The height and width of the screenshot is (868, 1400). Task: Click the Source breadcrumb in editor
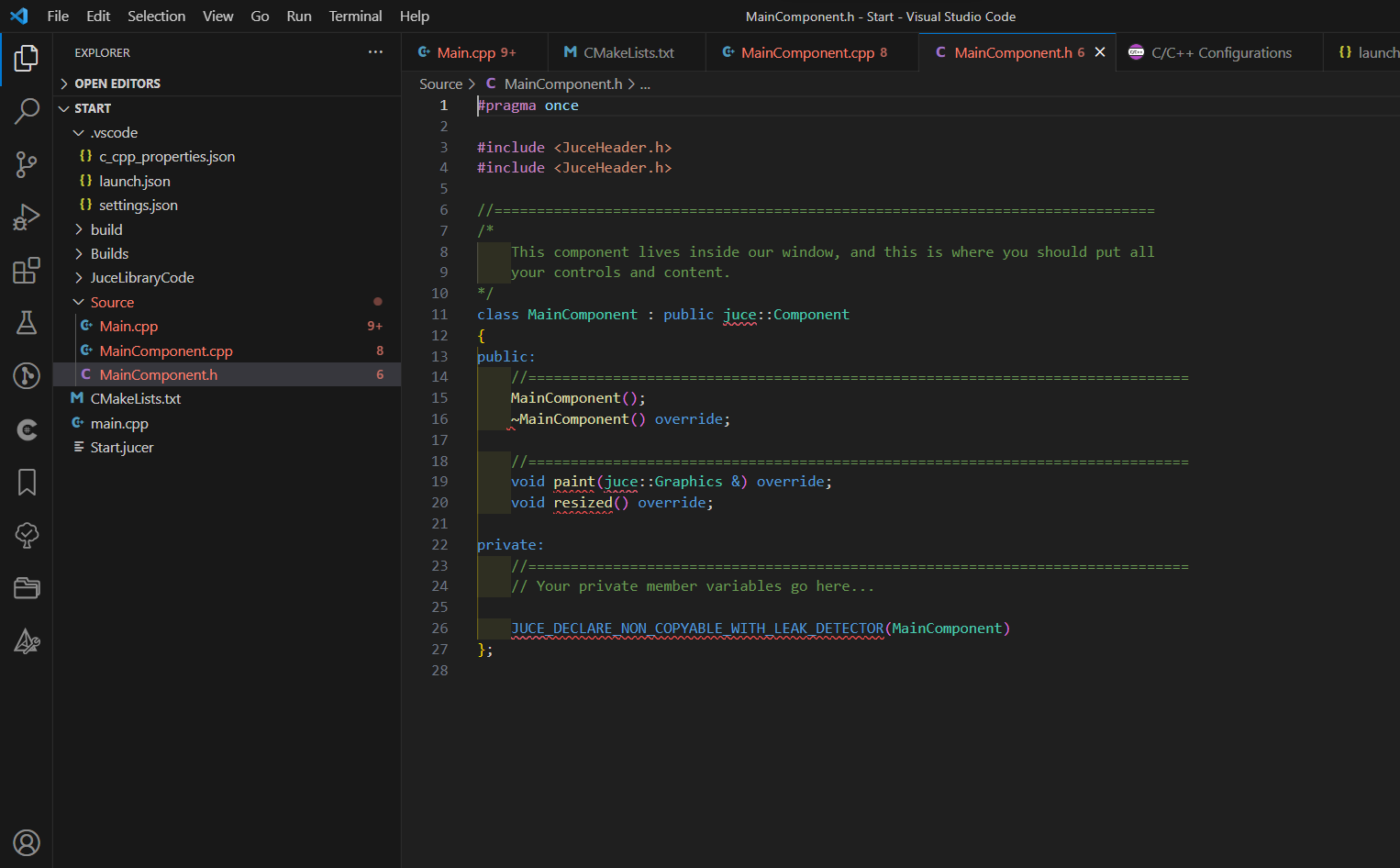pyautogui.click(x=440, y=83)
